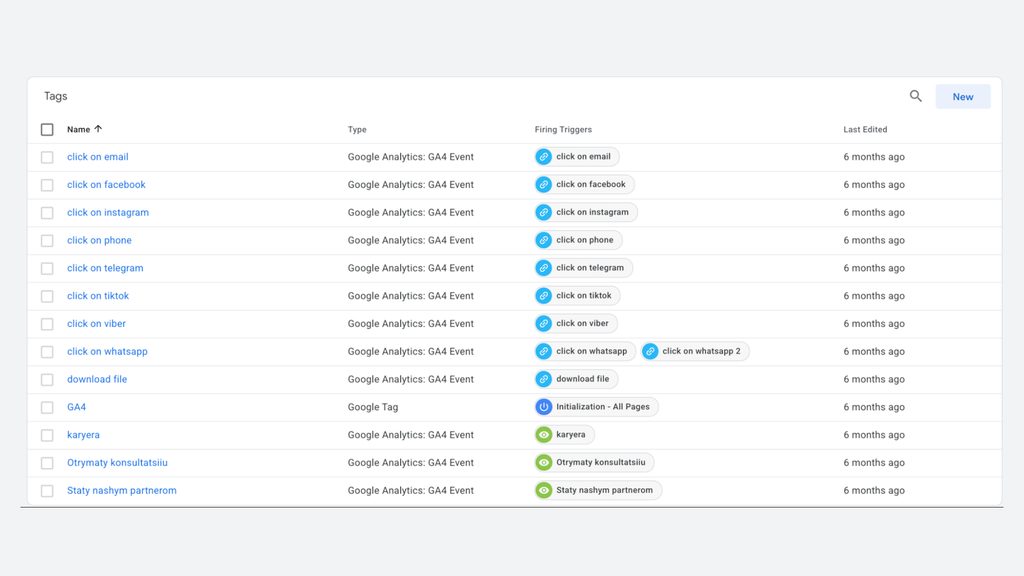Check the box for click on facebook
This screenshot has width=1024, height=576.
coord(47,185)
